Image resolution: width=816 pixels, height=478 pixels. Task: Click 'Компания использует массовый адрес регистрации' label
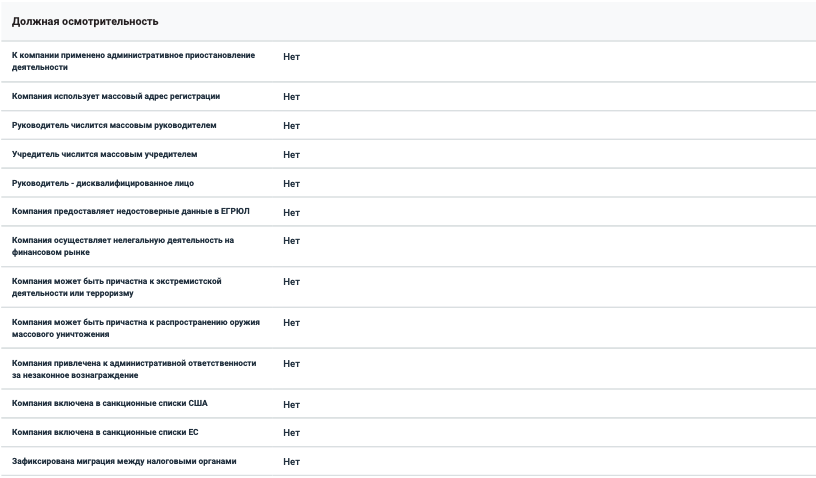point(116,96)
